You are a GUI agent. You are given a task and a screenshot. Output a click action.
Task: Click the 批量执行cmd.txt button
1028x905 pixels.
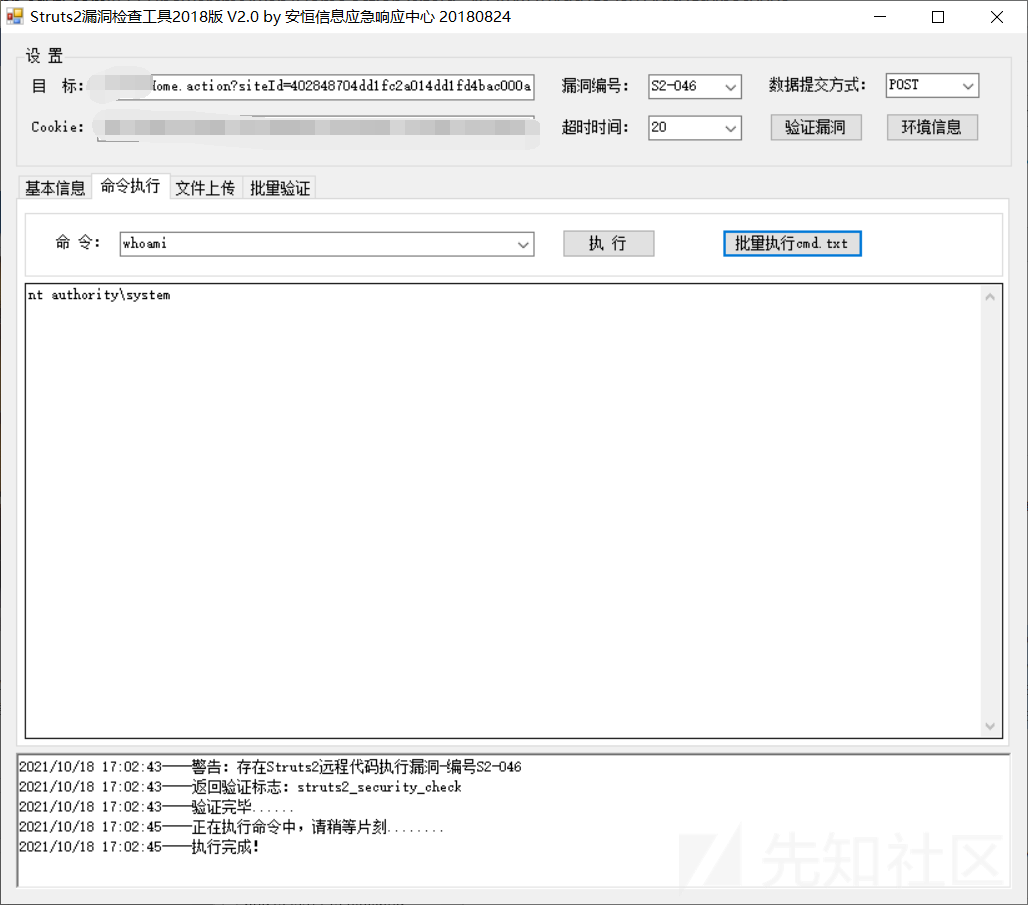point(792,243)
